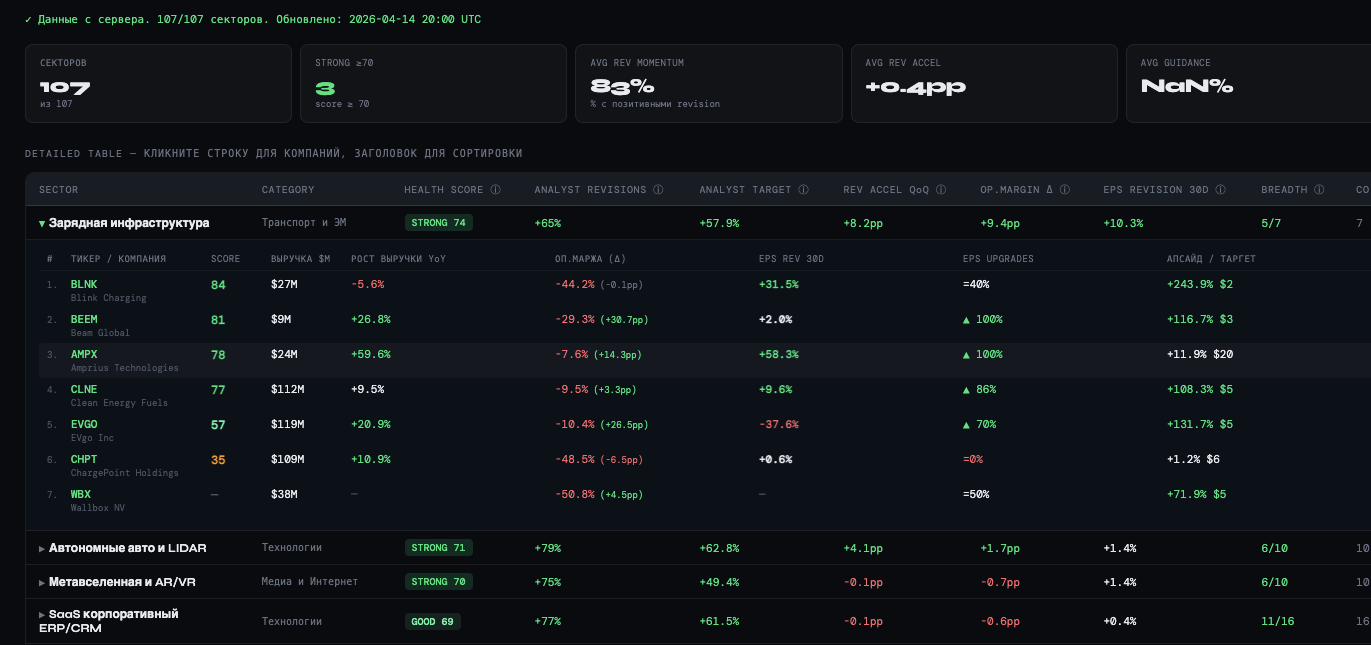Select the WBX ticker

81,494
